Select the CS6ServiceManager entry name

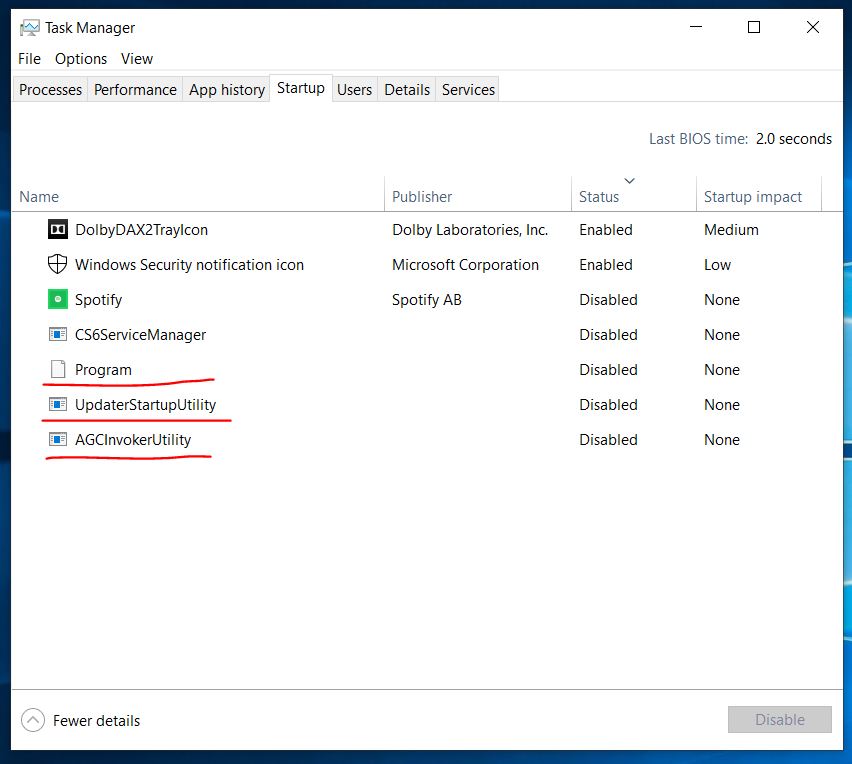point(140,335)
